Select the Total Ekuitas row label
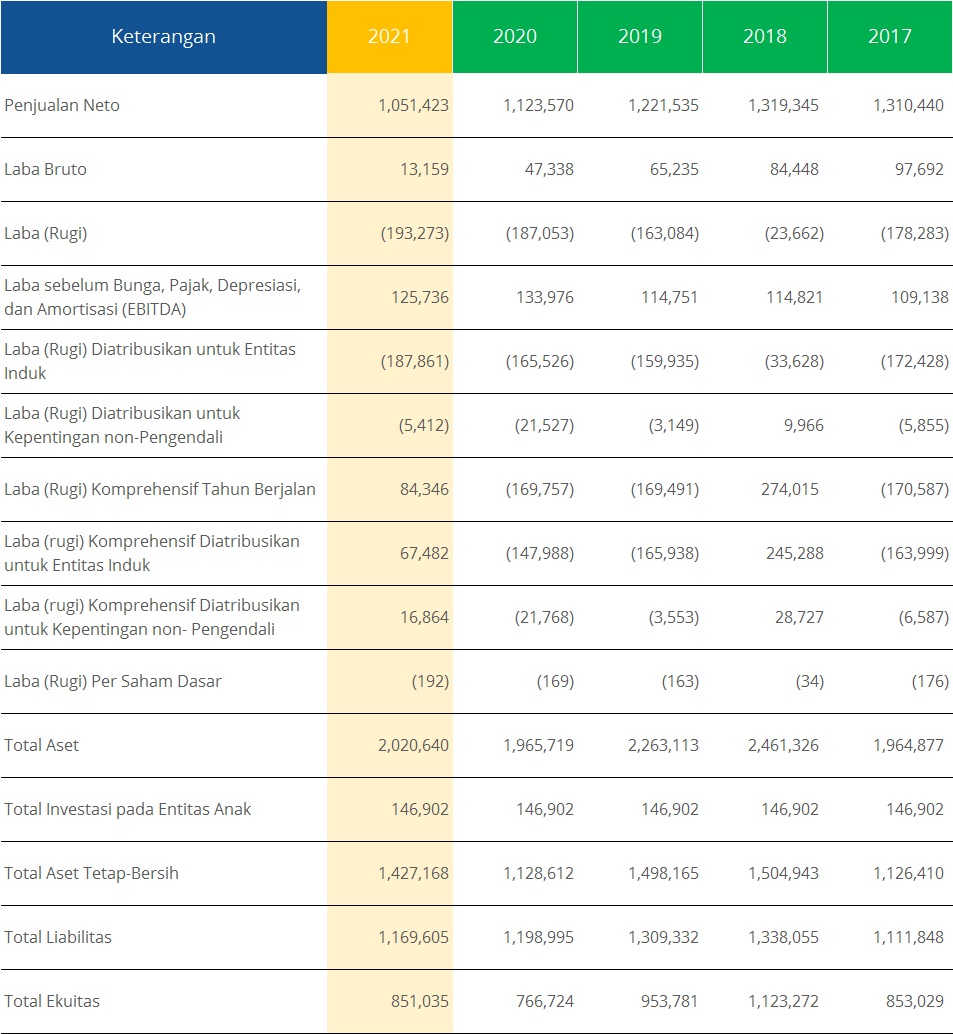The width and height of the screenshot is (953, 1034). 52,1001
